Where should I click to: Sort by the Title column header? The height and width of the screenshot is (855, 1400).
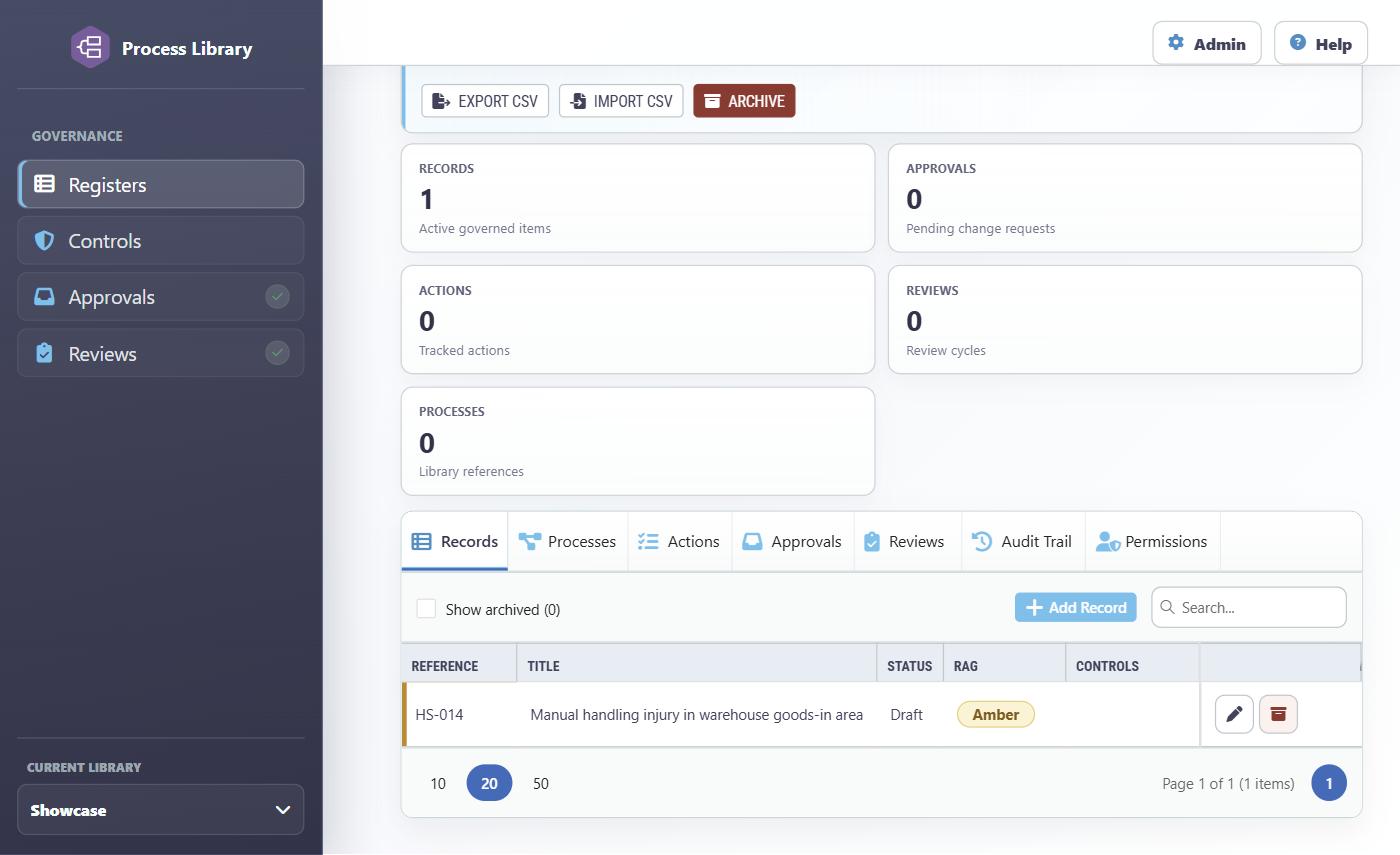point(697,665)
